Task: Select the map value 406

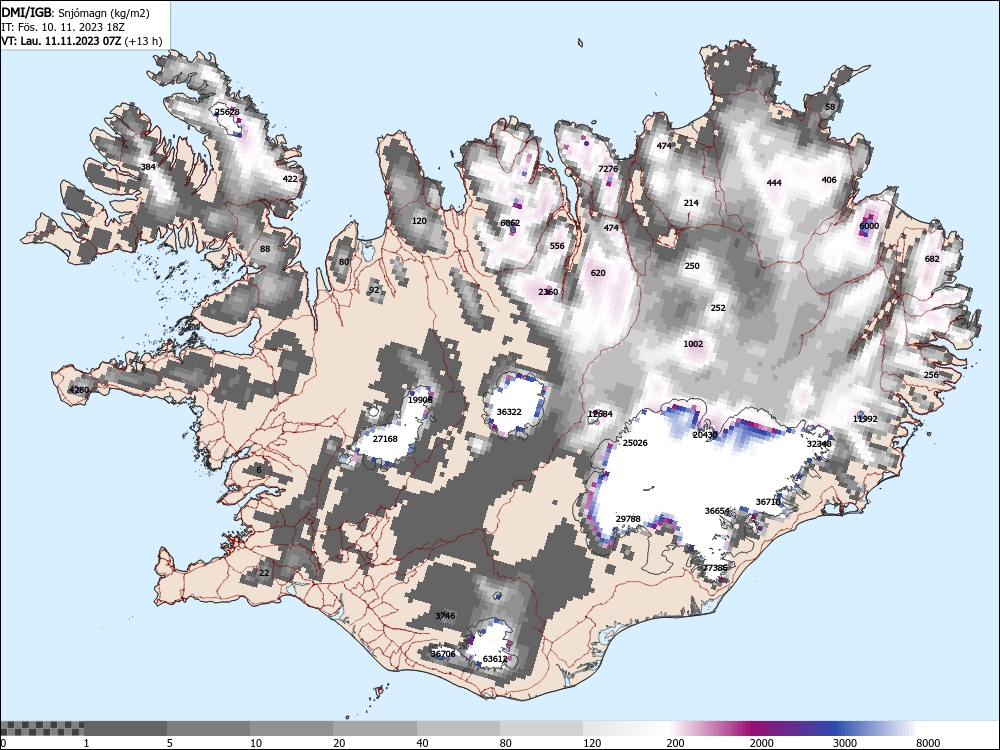Action: pyautogui.click(x=829, y=180)
